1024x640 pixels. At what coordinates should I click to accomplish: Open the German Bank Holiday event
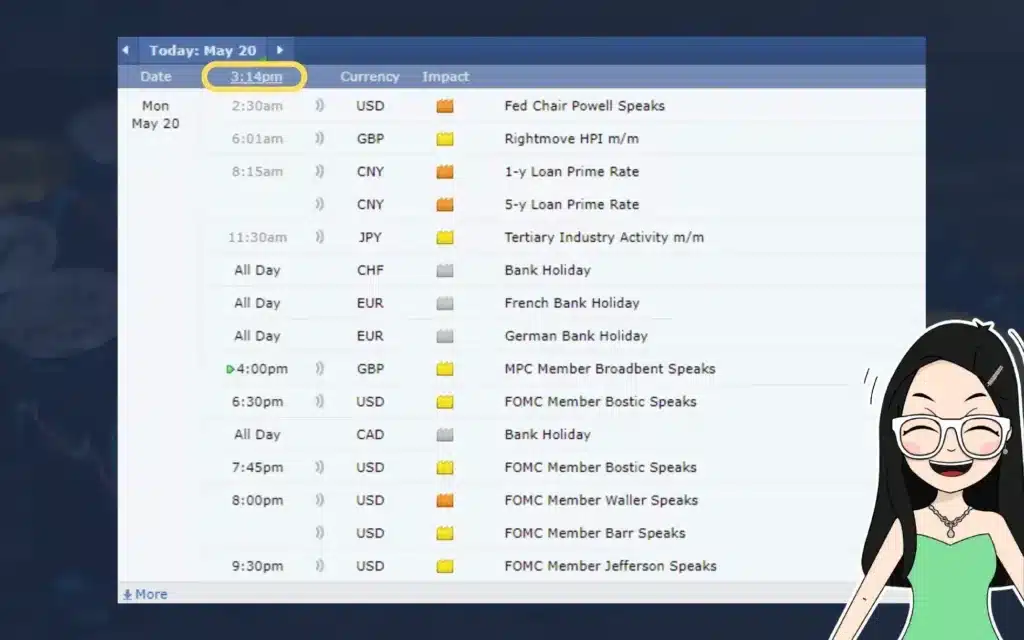pos(576,336)
